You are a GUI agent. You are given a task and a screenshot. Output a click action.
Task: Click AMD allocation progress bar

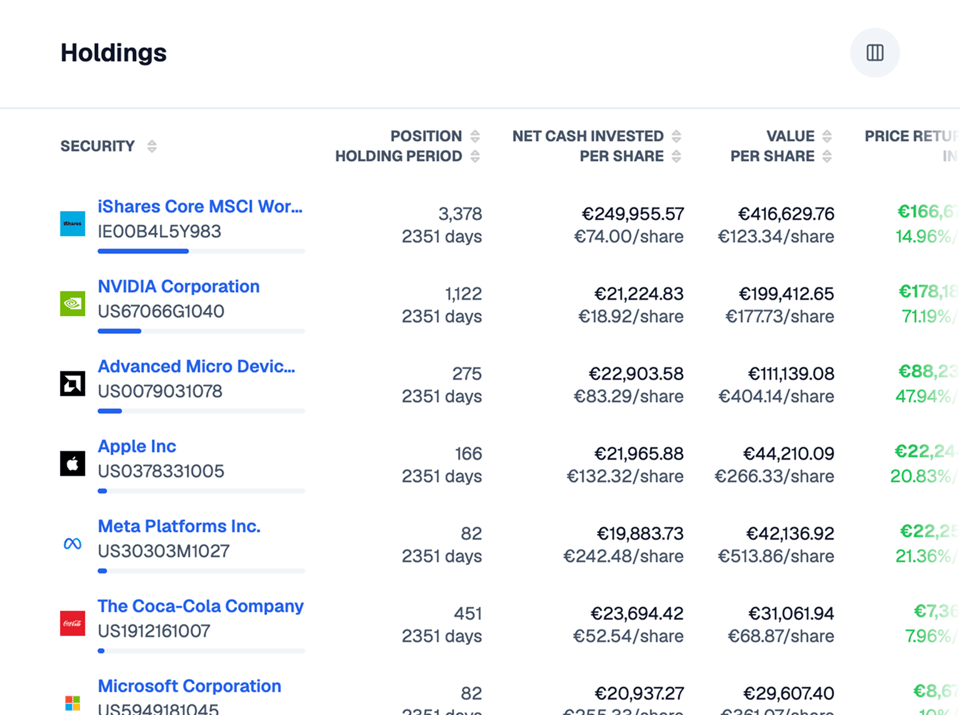201,411
